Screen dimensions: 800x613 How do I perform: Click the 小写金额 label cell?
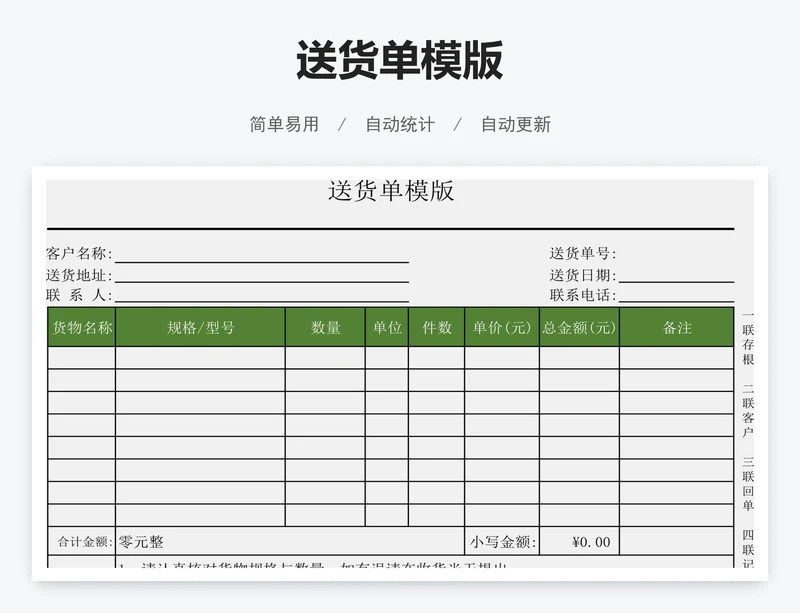click(502, 542)
